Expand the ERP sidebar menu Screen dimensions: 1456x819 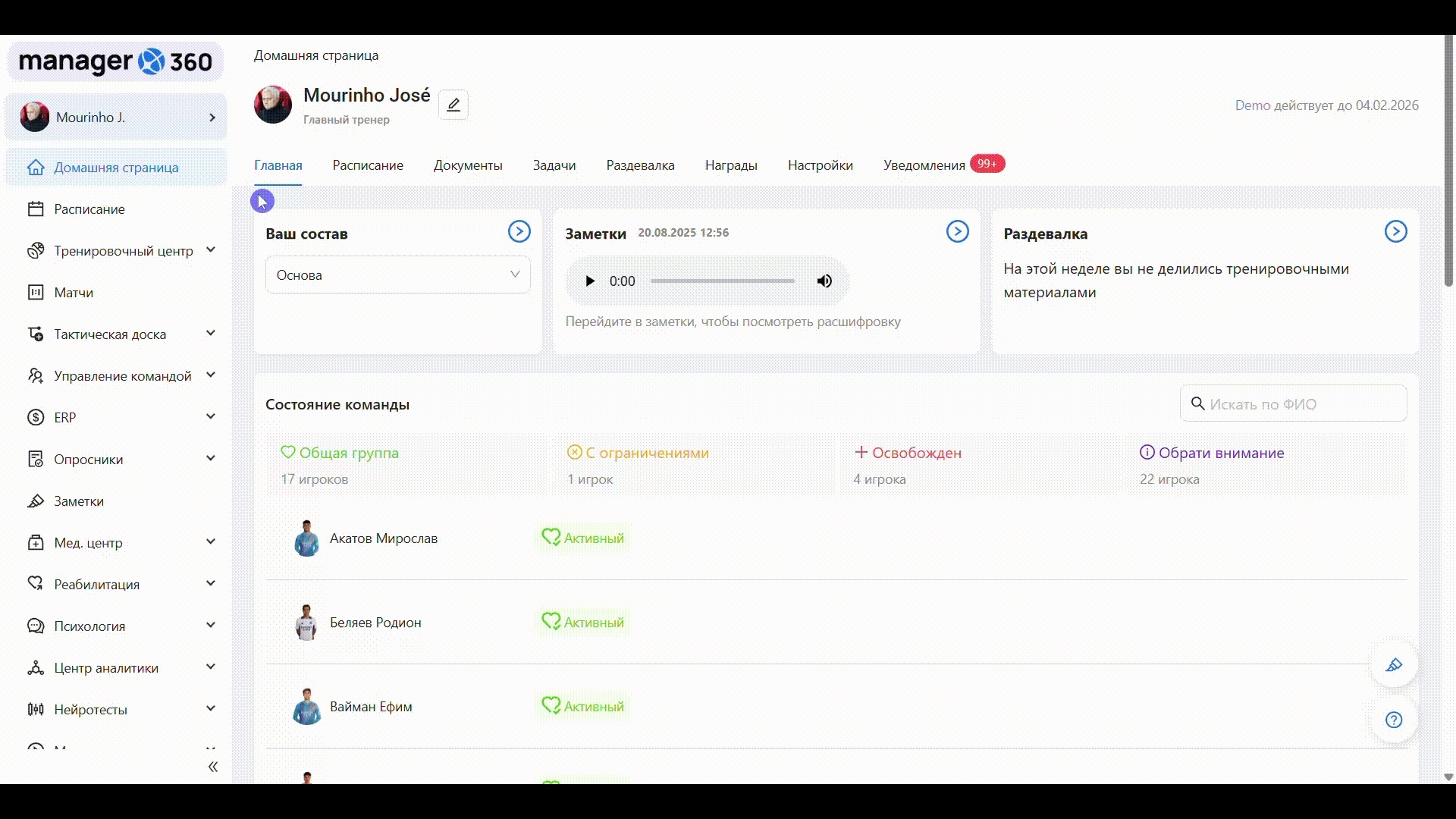click(x=211, y=417)
